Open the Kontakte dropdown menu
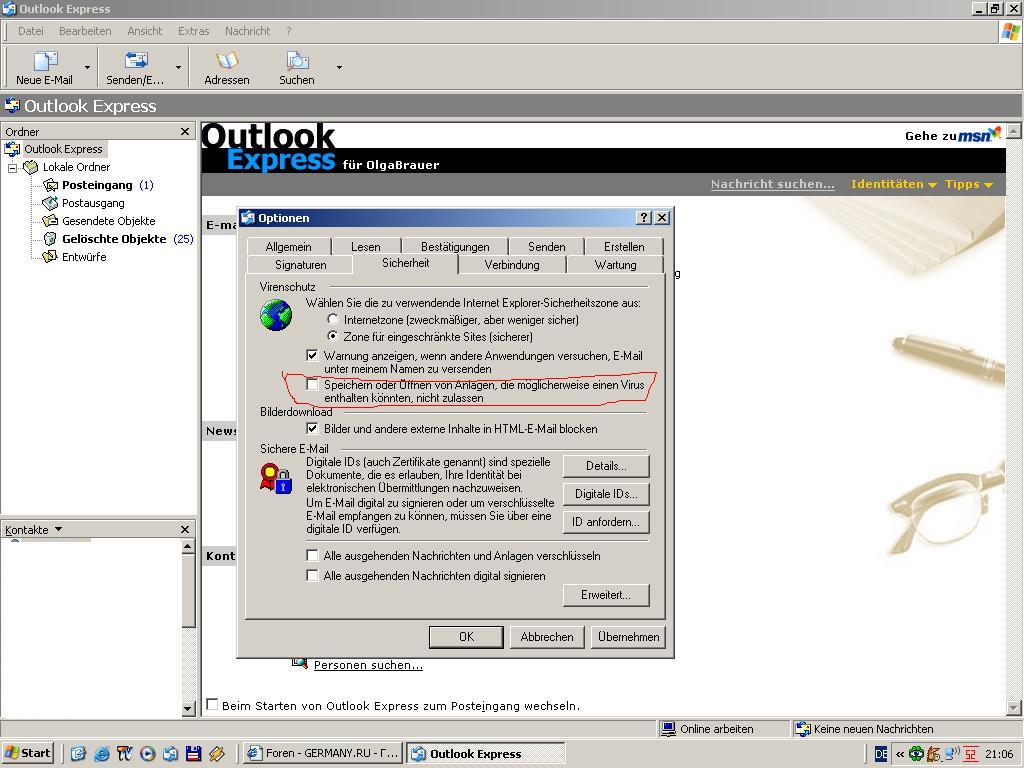Viewport: 1024px width, 768px height. [x=58, y=529]
